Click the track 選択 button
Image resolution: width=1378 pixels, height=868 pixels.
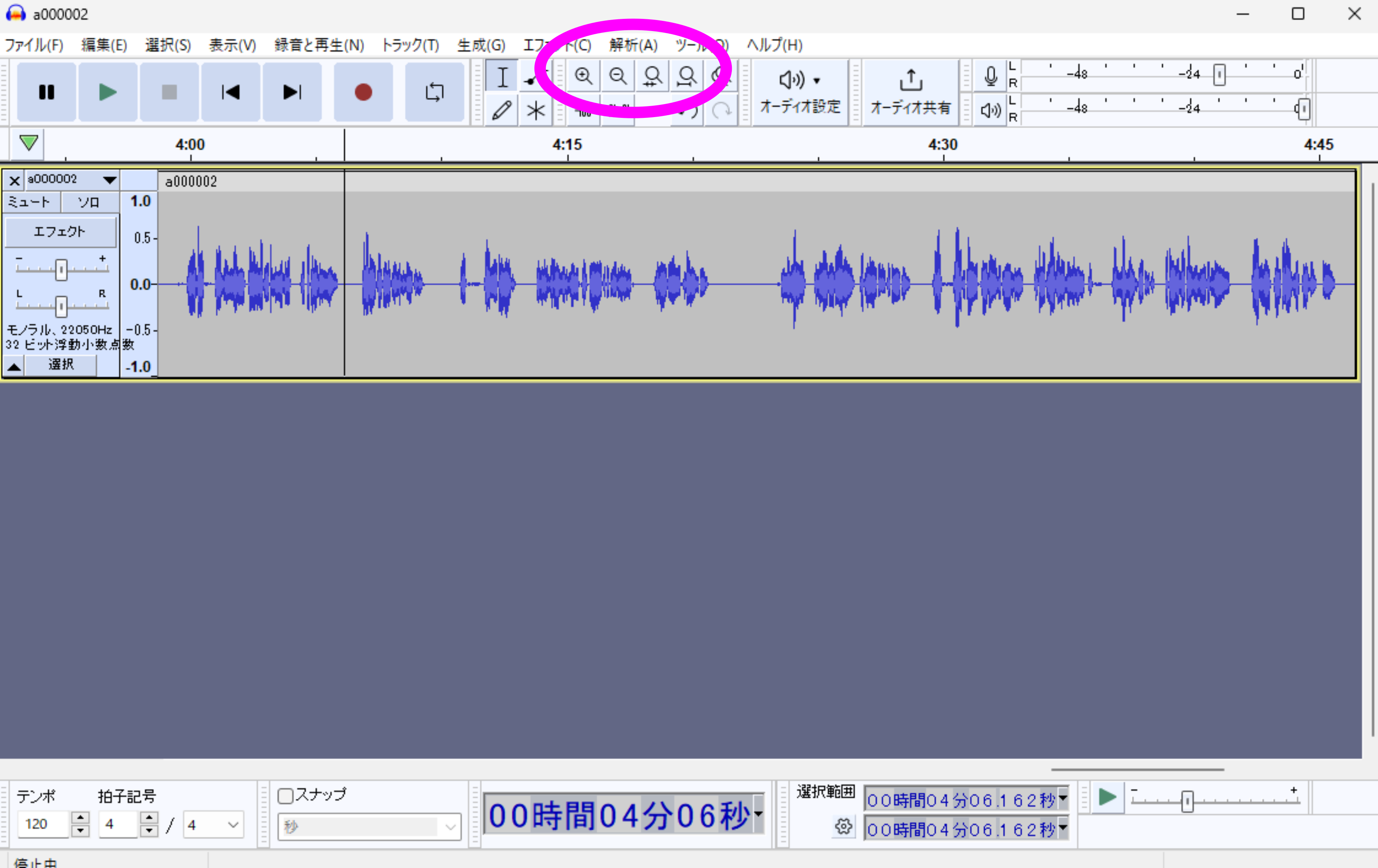point(61,365)
